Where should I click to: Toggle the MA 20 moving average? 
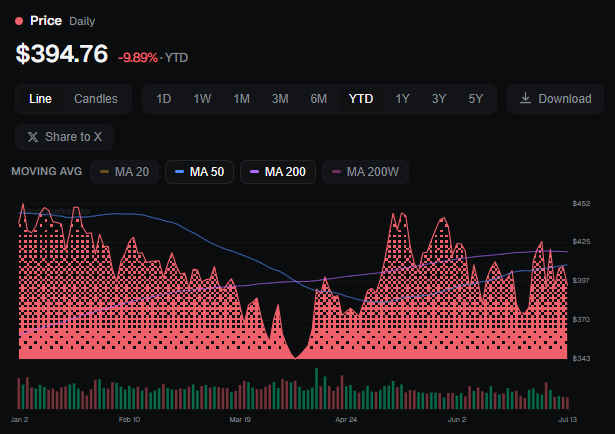(x=124, y=172)
